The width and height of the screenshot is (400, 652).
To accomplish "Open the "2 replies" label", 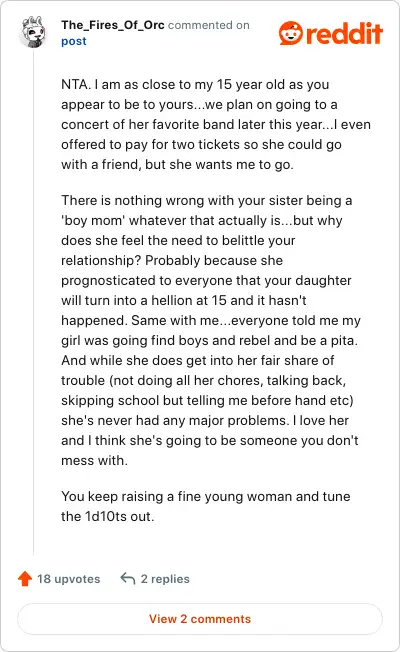I will [x=165, y=579].
